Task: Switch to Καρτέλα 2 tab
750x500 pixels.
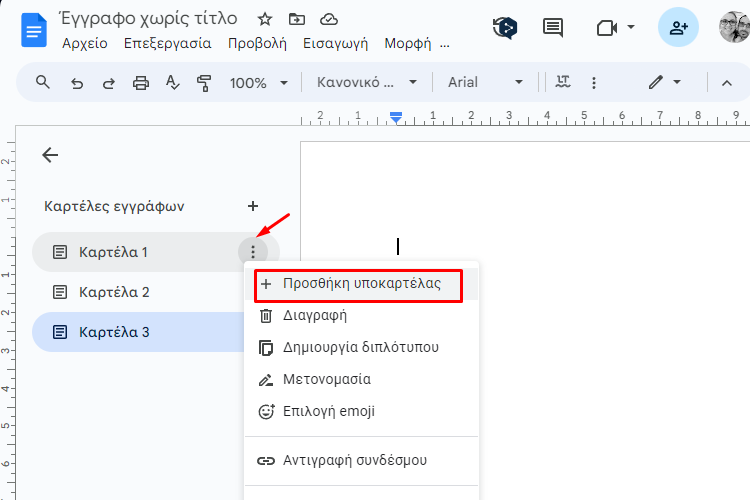Action: click(114, 292)
